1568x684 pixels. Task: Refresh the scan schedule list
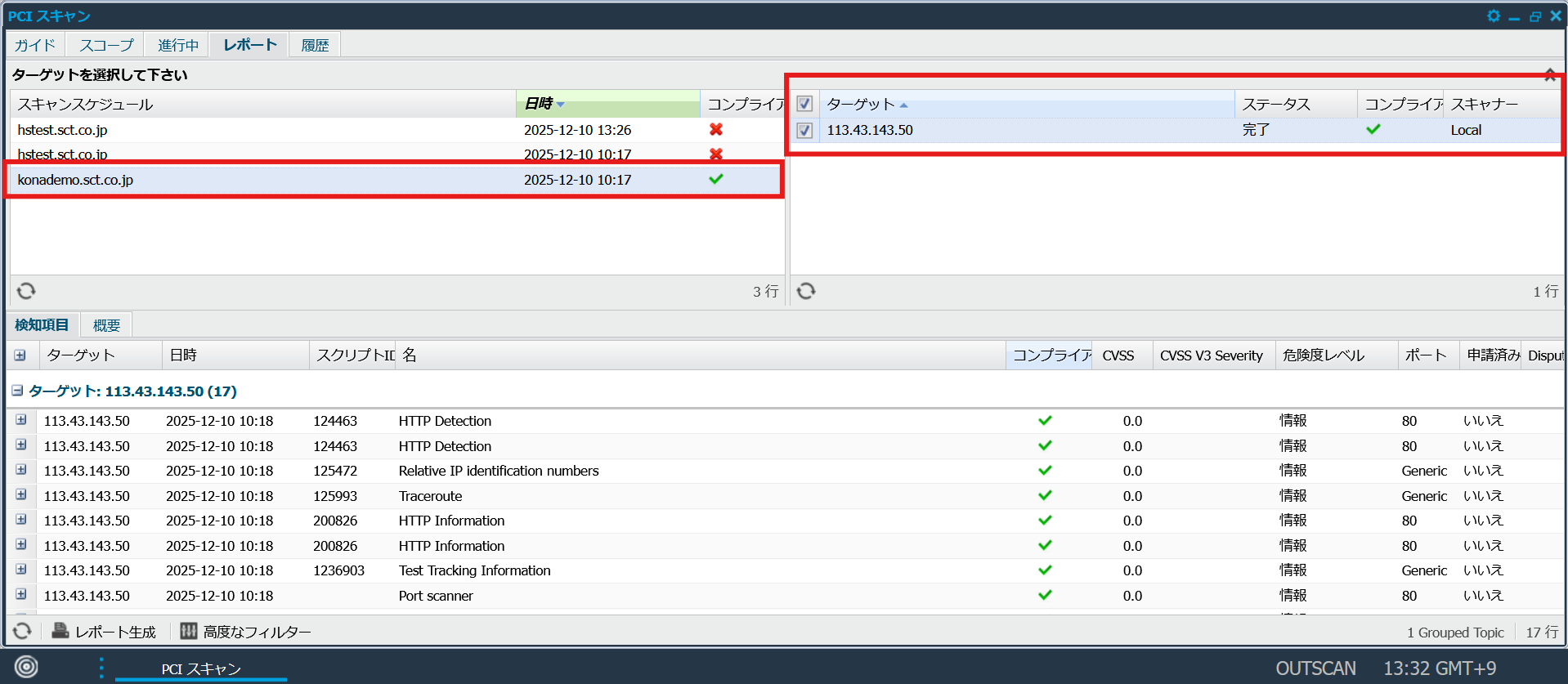[x=26, y=291]
